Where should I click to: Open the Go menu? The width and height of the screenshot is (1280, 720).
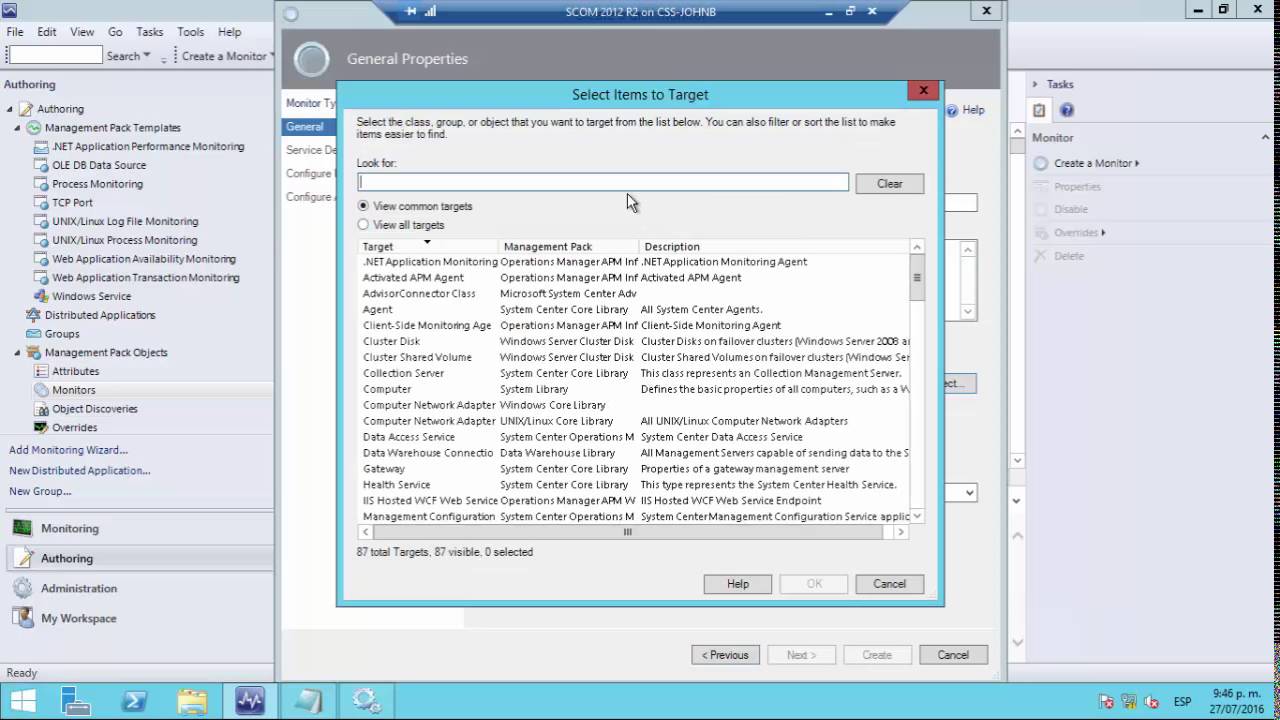[115, 32]
